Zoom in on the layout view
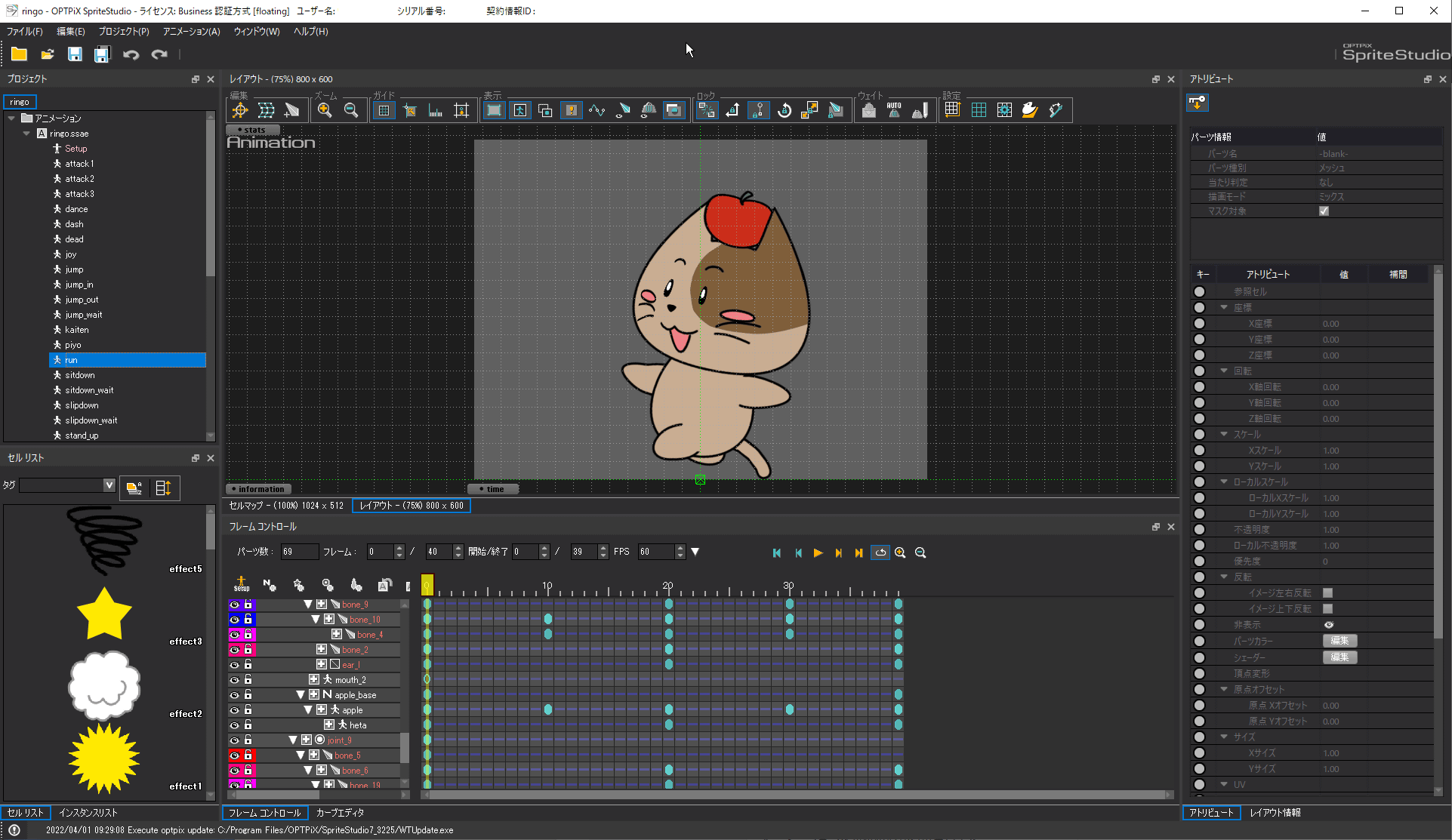The width and height of the screenshot is (1452, 840). coord(325,110)
